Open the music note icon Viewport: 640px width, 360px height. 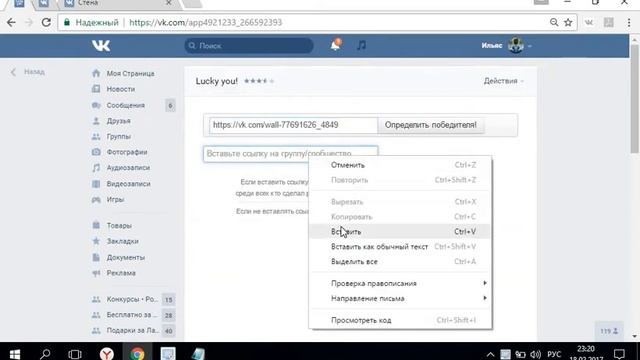pyautogui.click(x=361, y=45)
